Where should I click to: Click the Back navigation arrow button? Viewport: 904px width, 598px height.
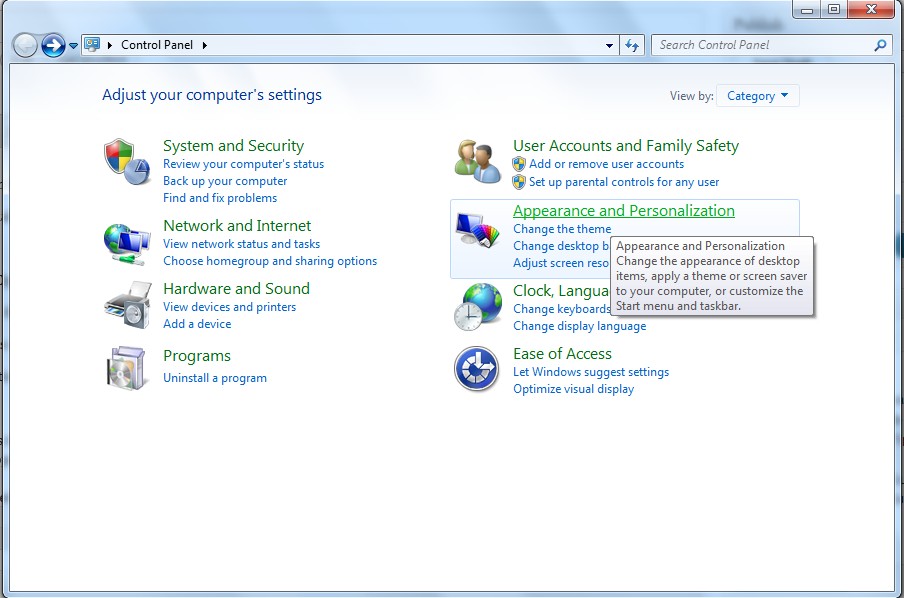pos(25,45)
